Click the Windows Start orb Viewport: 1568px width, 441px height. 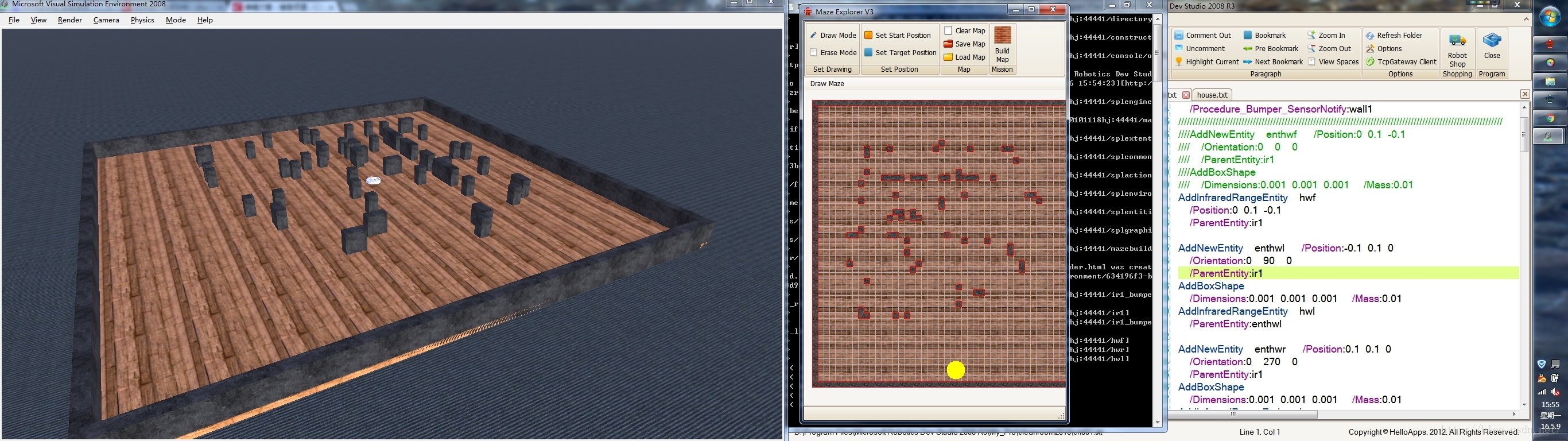click(1549, 16)
